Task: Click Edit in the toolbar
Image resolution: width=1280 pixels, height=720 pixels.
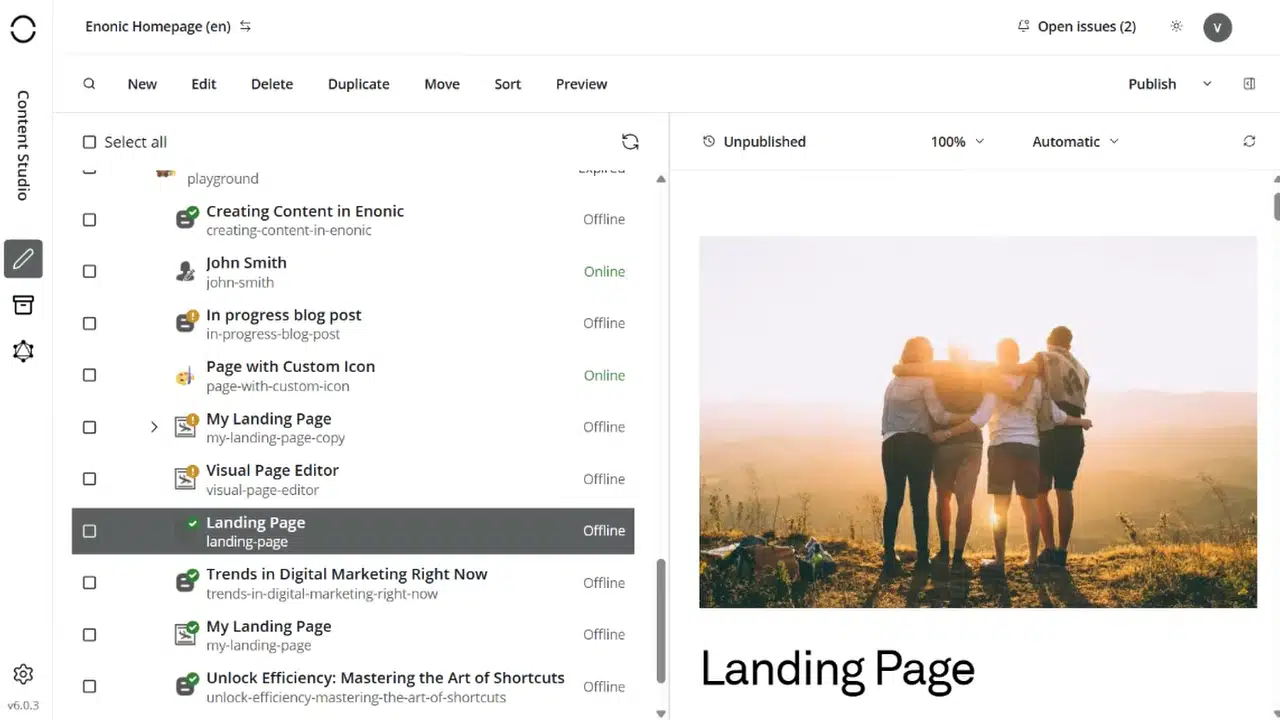Action: pos(204,84)
